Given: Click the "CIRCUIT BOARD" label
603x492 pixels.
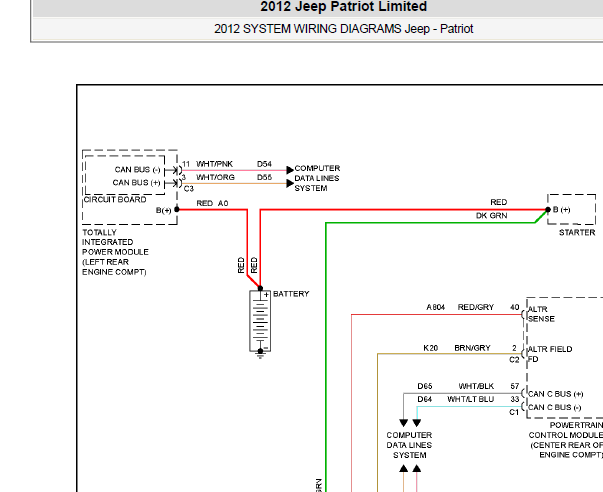Looking at the screenshot, I should (115, 199).
